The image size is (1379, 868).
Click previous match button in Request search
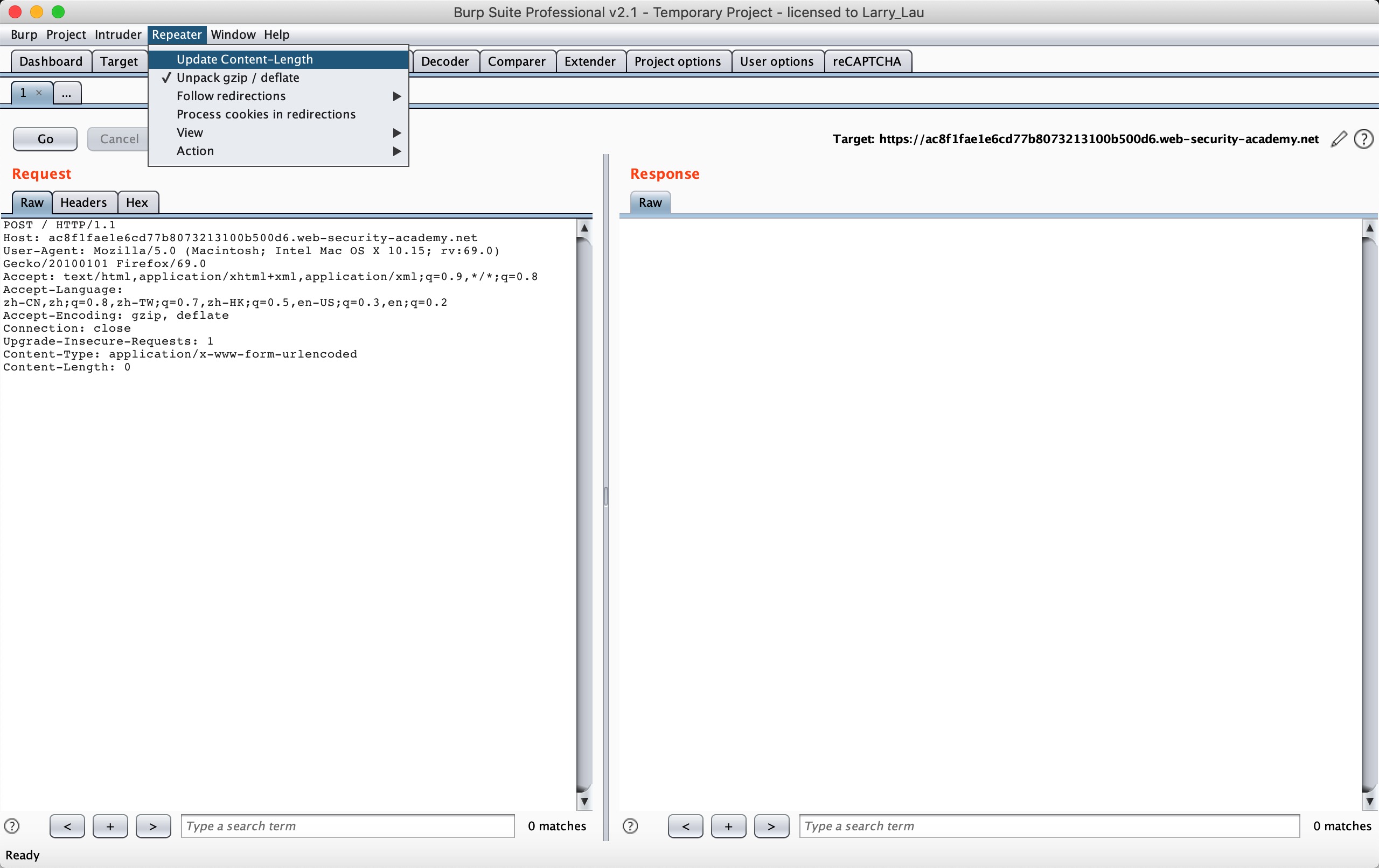pyautogui.click(x=67, y=825)
